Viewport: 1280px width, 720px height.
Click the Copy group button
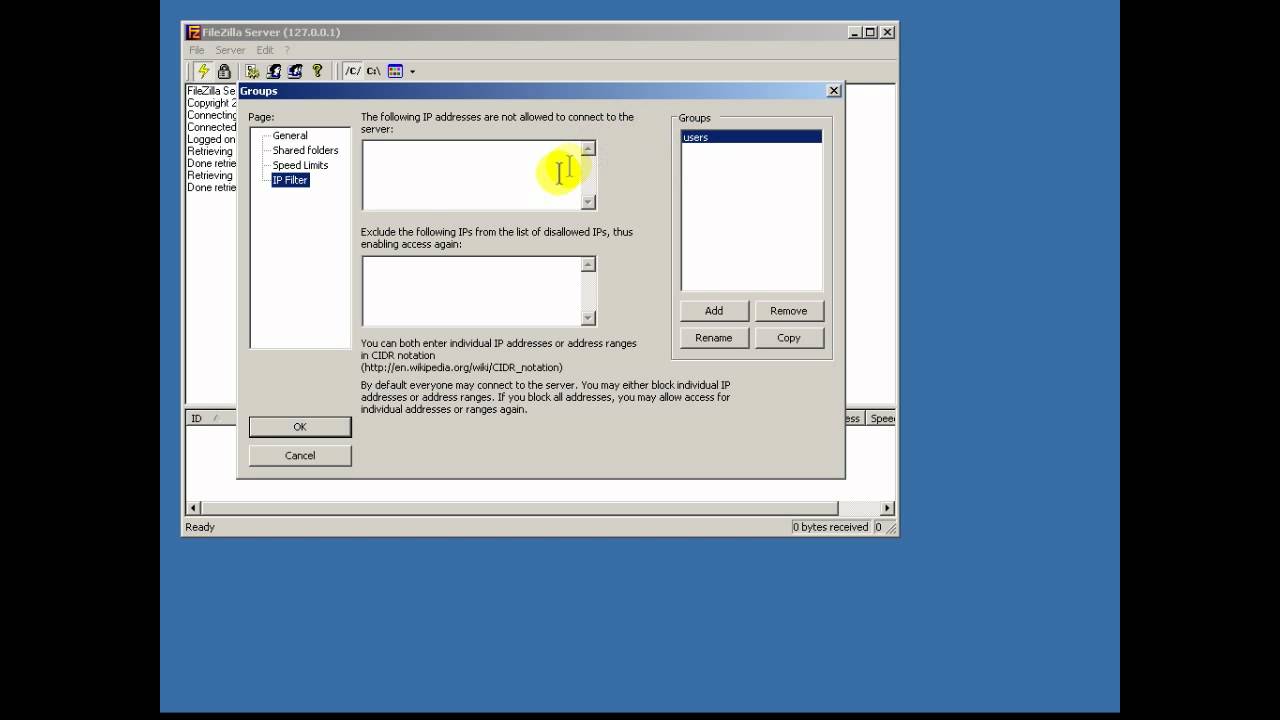[789, 338]
